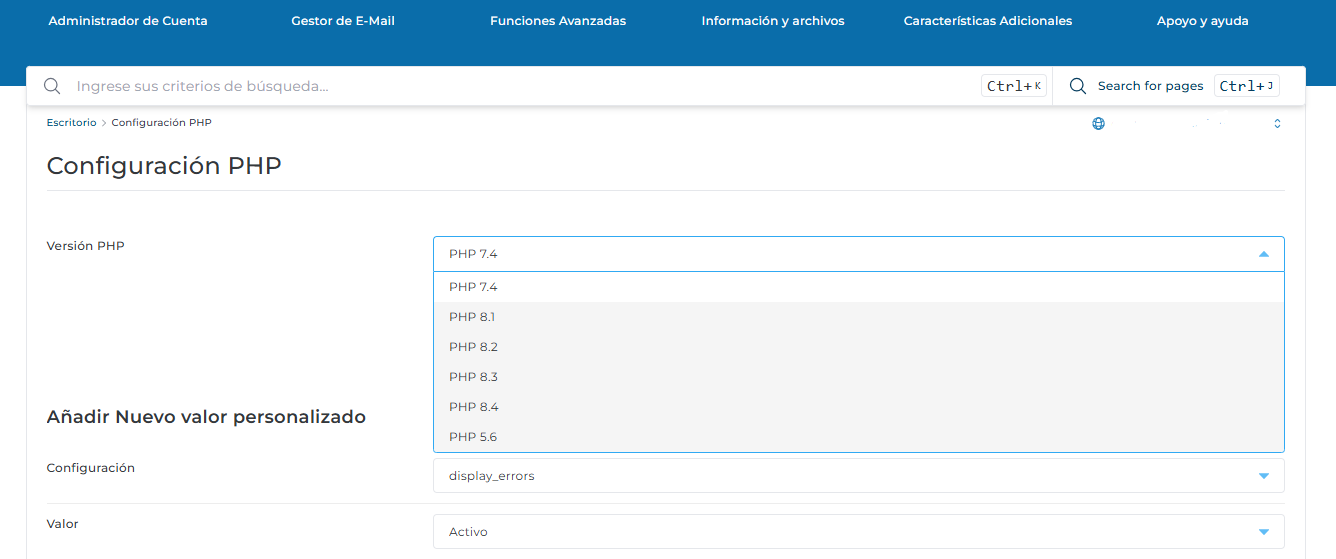
Task: Open Información y archivos menu
Action: pos(773,21)
